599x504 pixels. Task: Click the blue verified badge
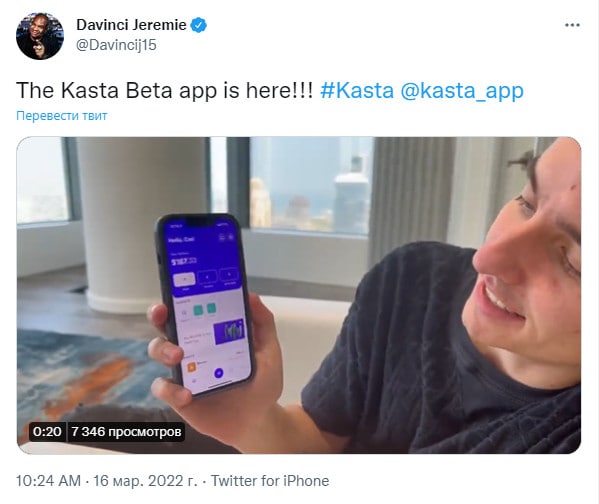click(198, 25)
